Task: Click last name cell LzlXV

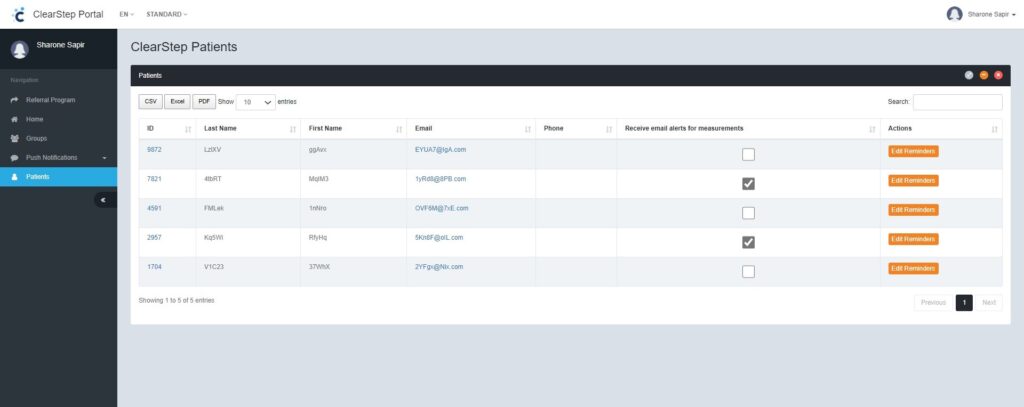Action: click(214, 150)
